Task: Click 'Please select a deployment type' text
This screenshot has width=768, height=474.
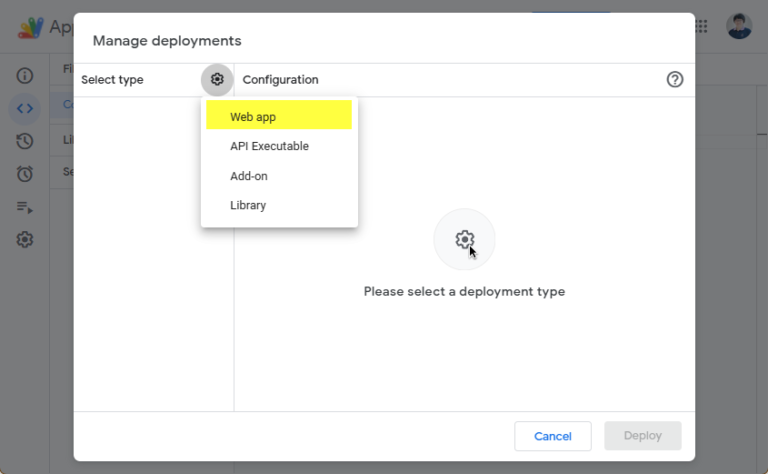Action: (x=464, y=291)
